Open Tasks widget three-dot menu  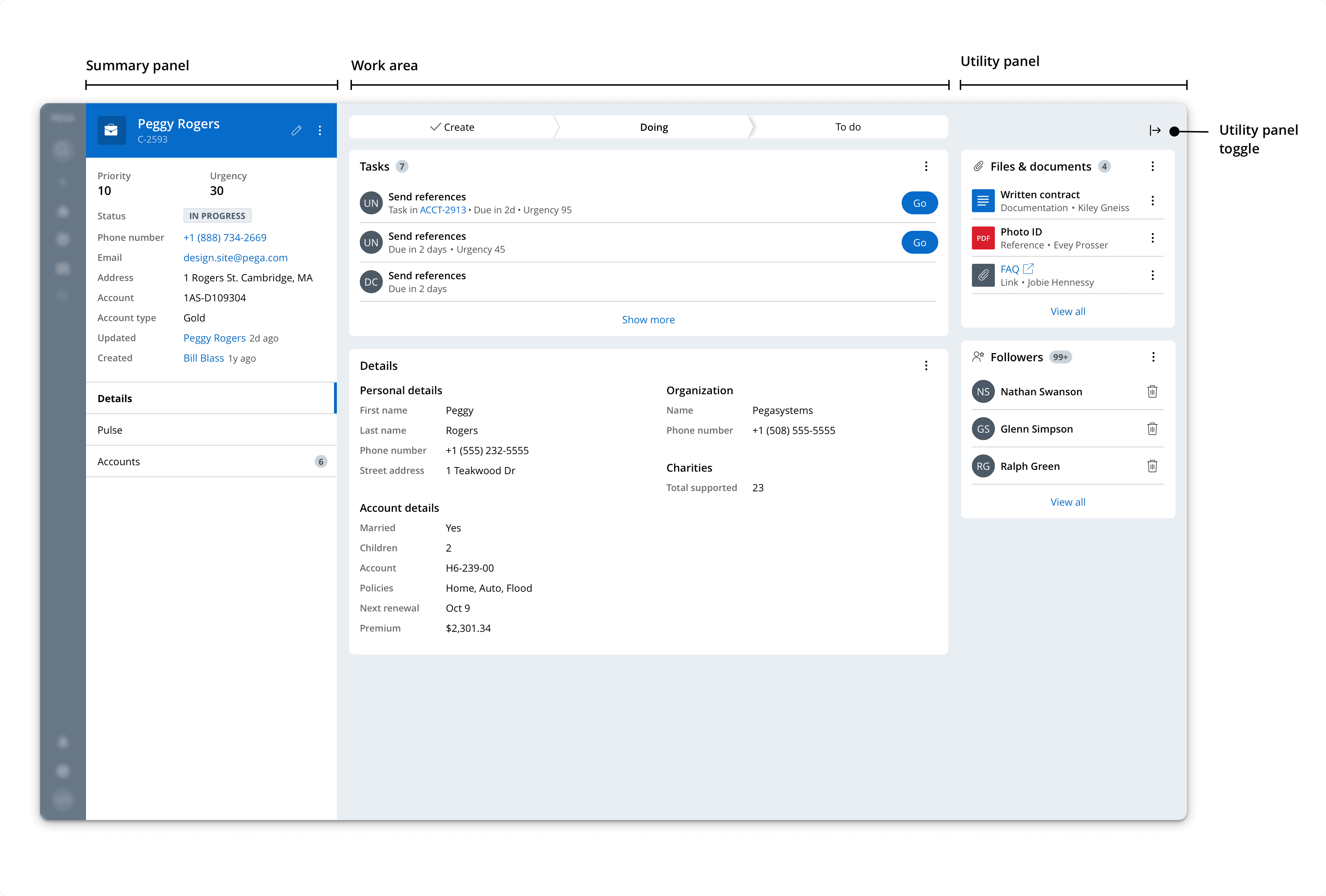coord(926,166)
